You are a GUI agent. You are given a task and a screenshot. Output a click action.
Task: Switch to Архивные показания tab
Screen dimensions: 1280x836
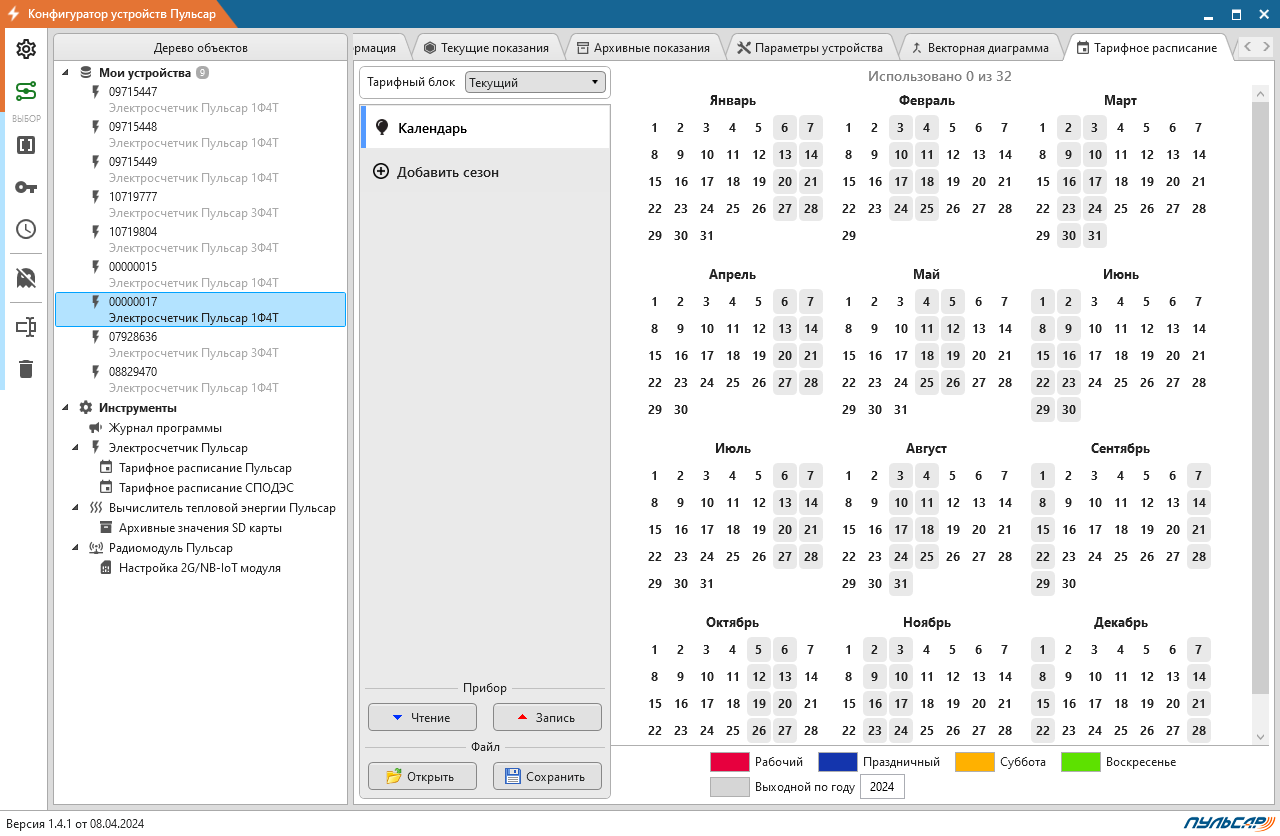pyautogui.click(x=643, y=47)
